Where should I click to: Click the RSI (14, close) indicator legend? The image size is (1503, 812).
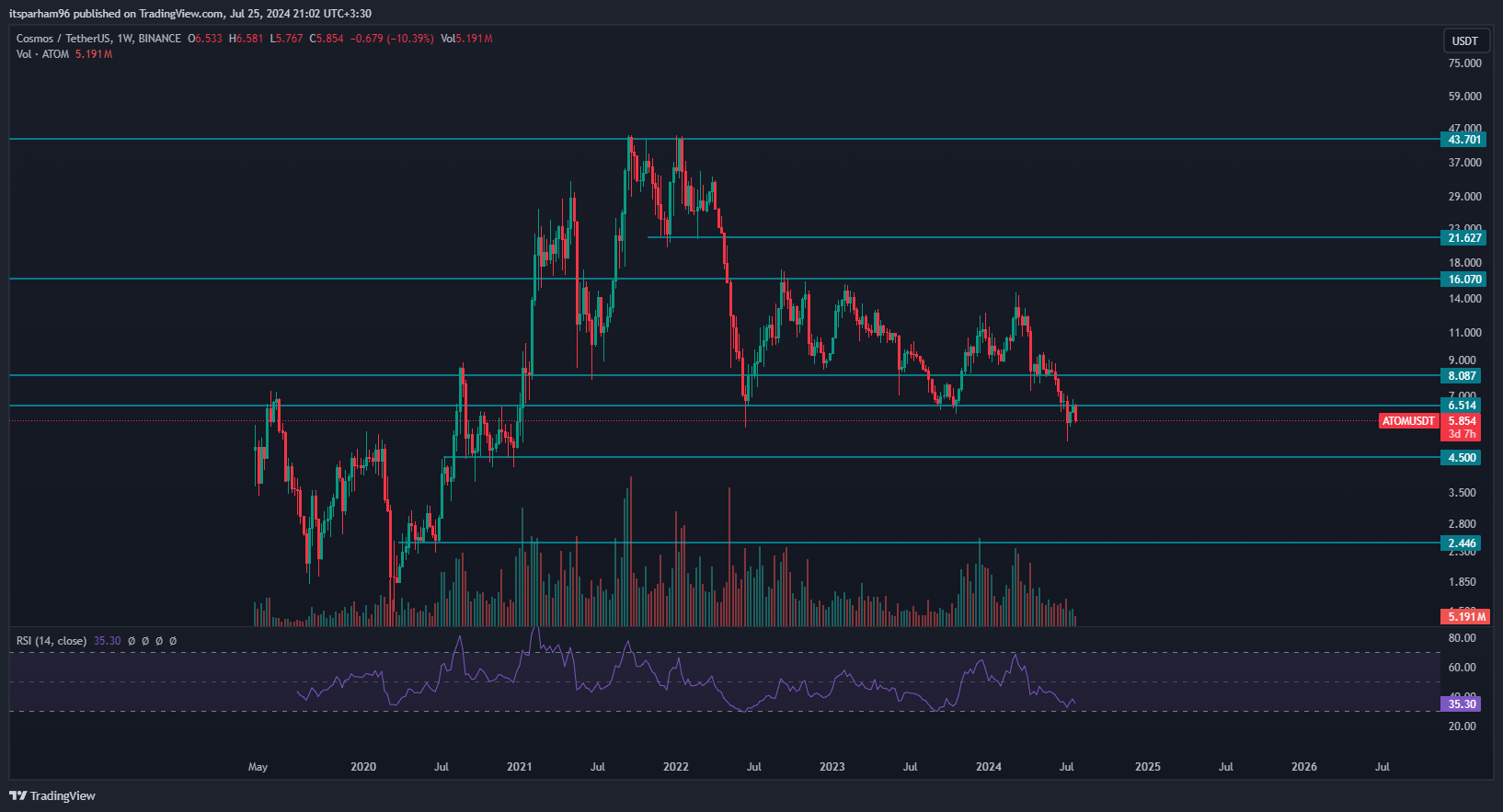coord(52,641)
